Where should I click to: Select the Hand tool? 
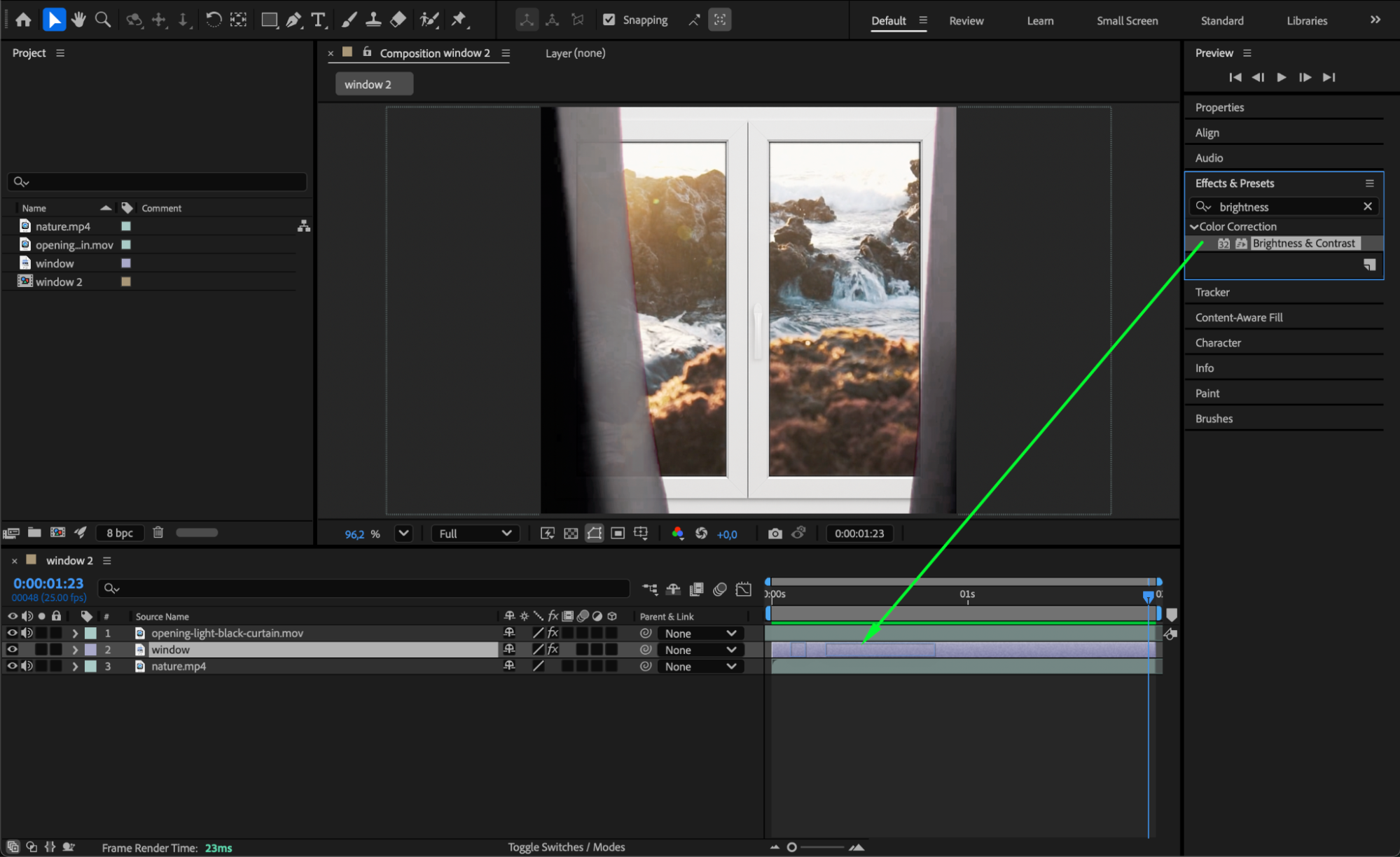pos(78,20)
